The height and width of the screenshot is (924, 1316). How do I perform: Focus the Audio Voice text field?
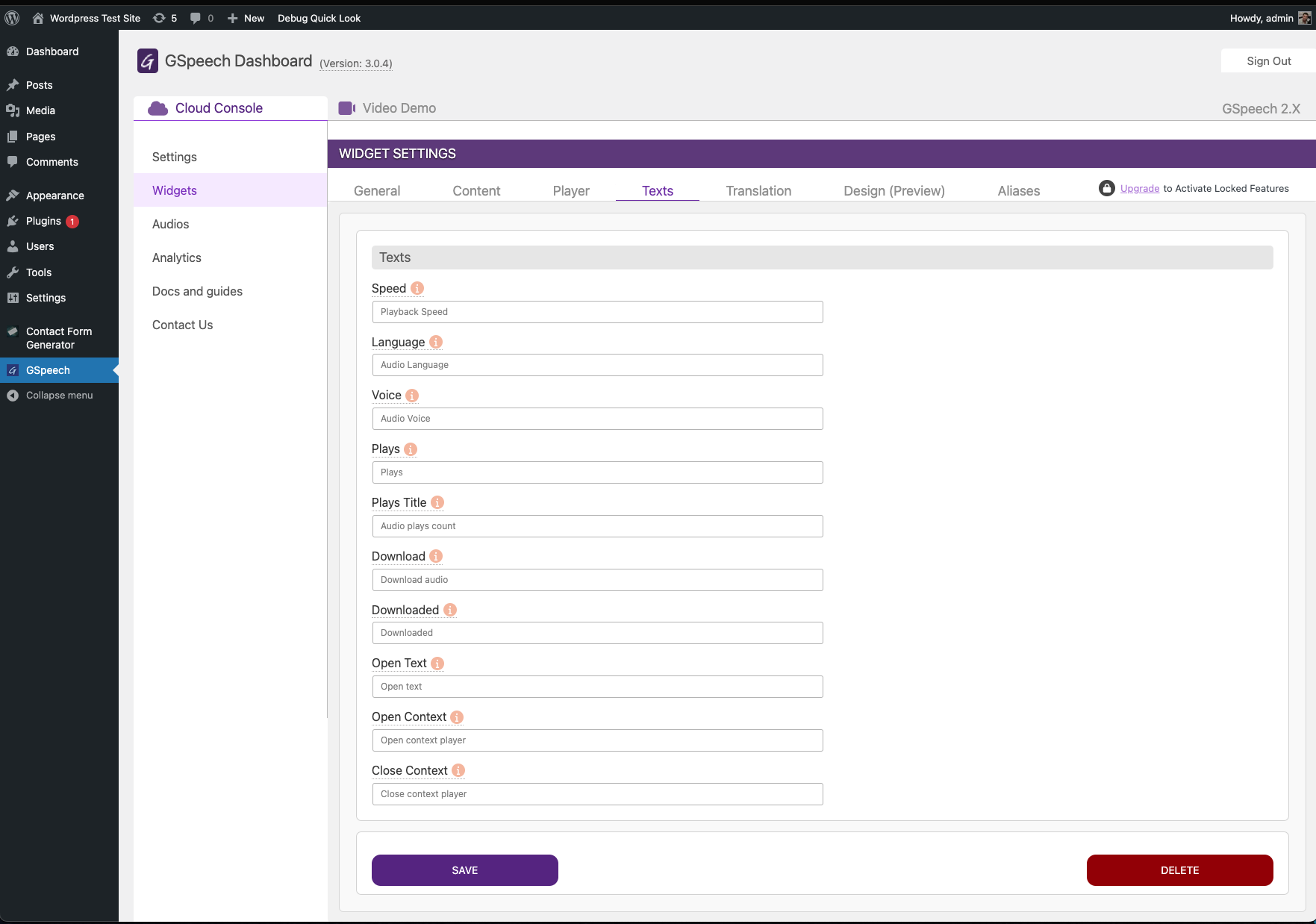(597, 419)
